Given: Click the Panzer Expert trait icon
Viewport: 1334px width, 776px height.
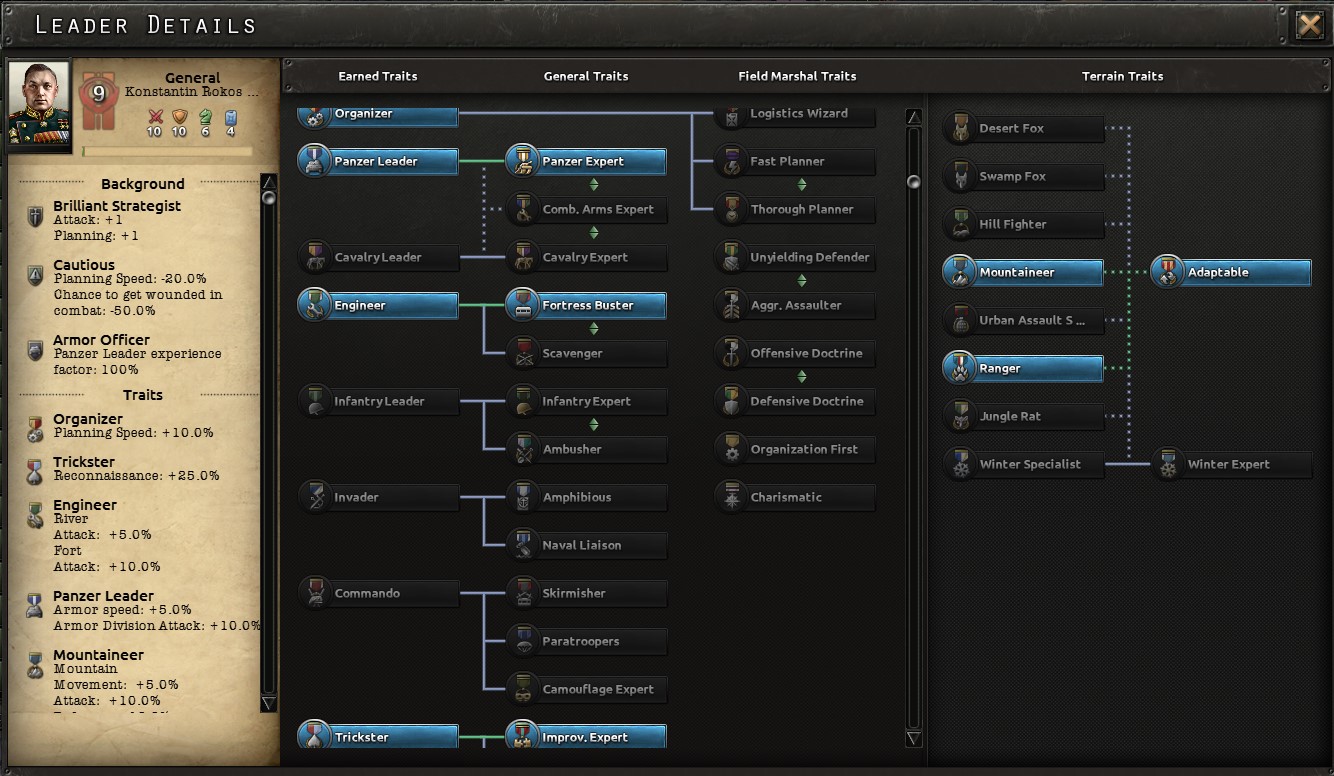Looking at the screenshot, I should tap(523, 161).
